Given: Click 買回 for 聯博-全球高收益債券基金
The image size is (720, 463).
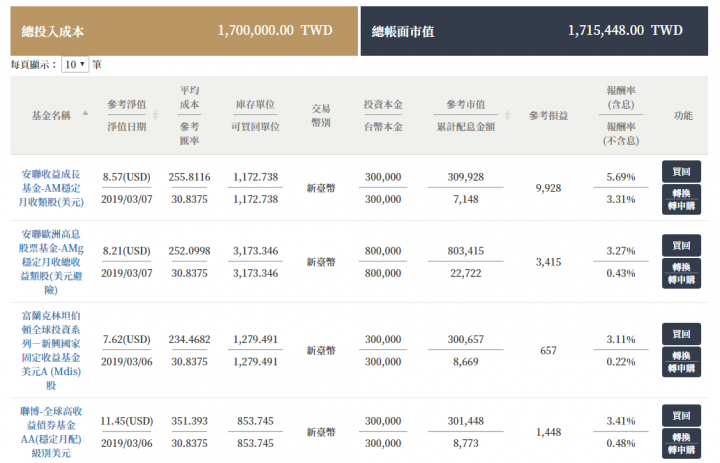Looking at the screenshot, I should pos(681,415).
